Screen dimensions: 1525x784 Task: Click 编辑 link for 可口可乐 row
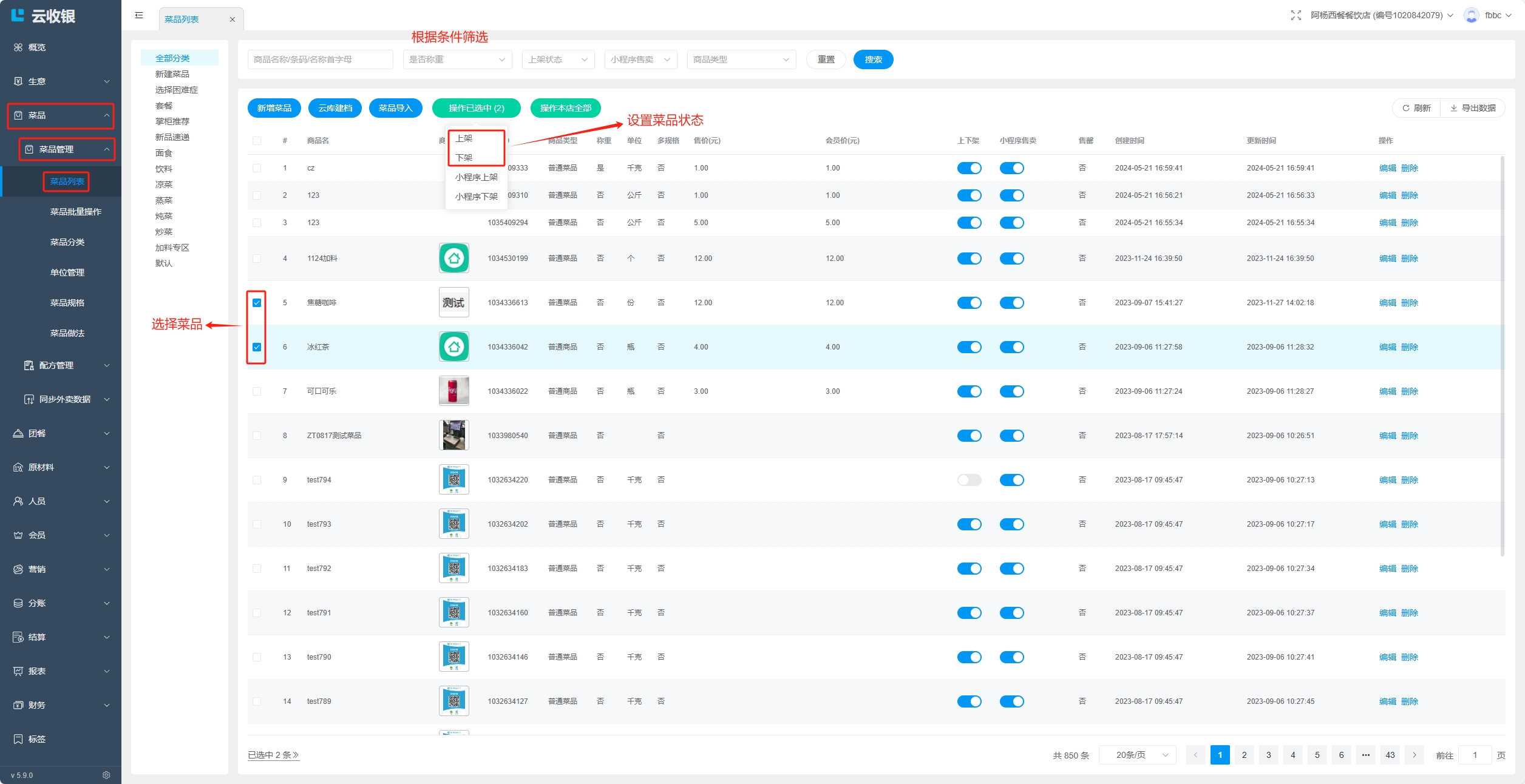pyautogui.click(x=1387, y=391)
